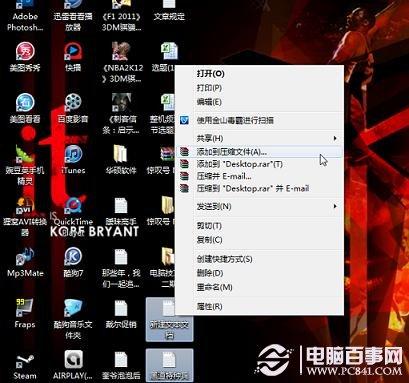
Task: Select the 新建文本文档 highlighted file
Action: 169,319
